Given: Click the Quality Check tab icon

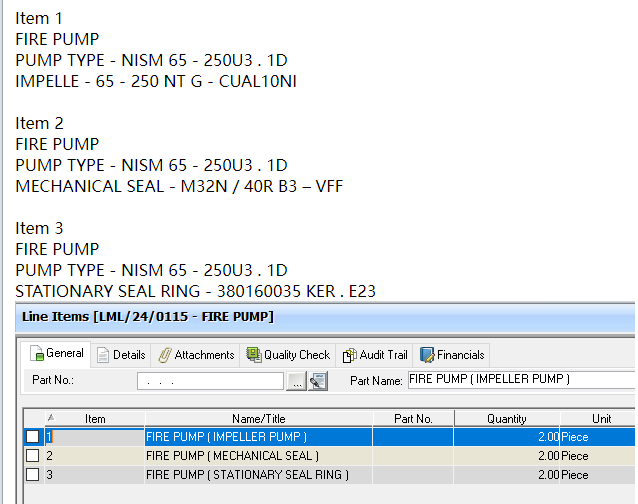Looking at the screenshot, I should 254,355.
